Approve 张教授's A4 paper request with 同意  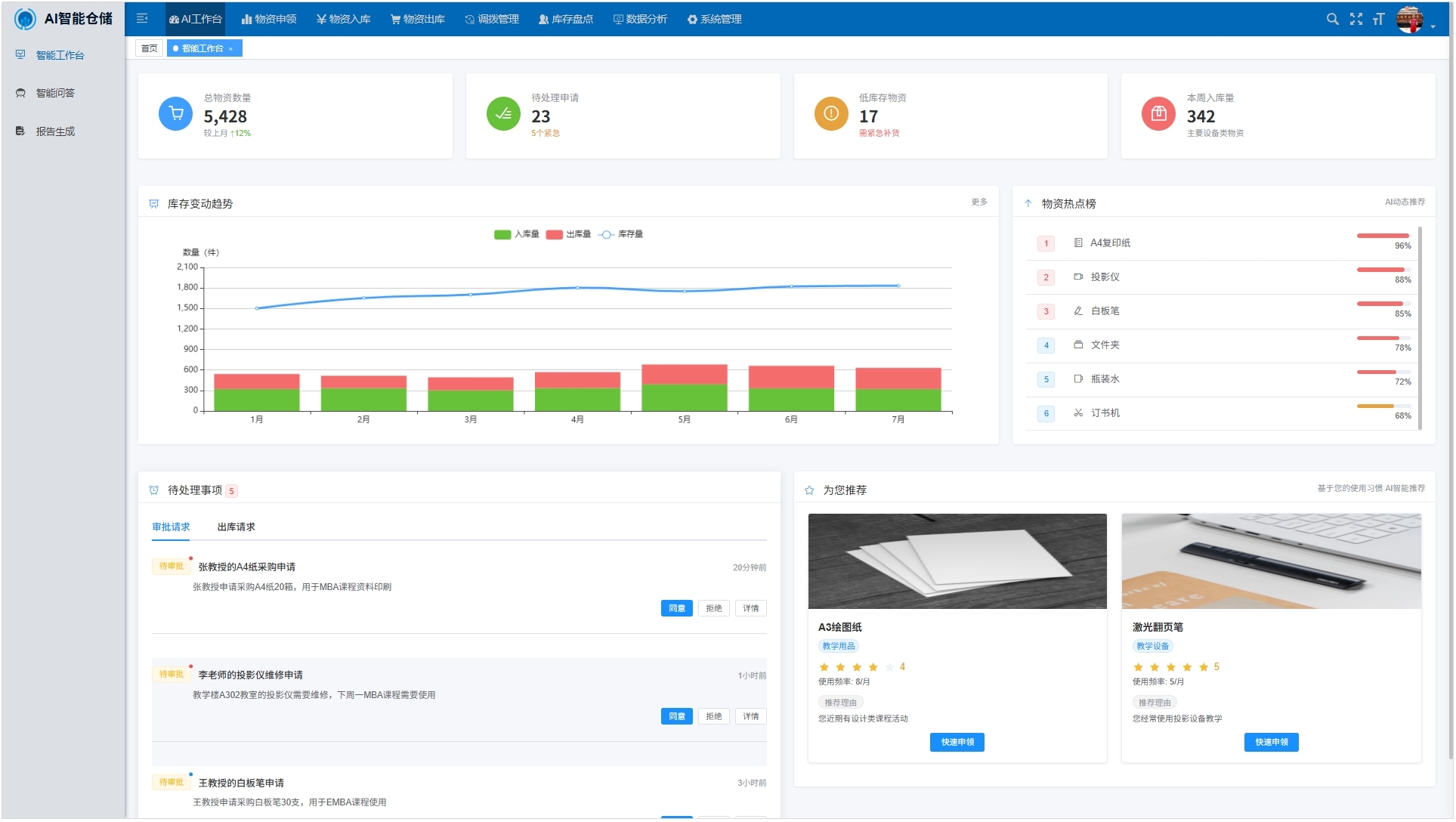tap(676, 609)
